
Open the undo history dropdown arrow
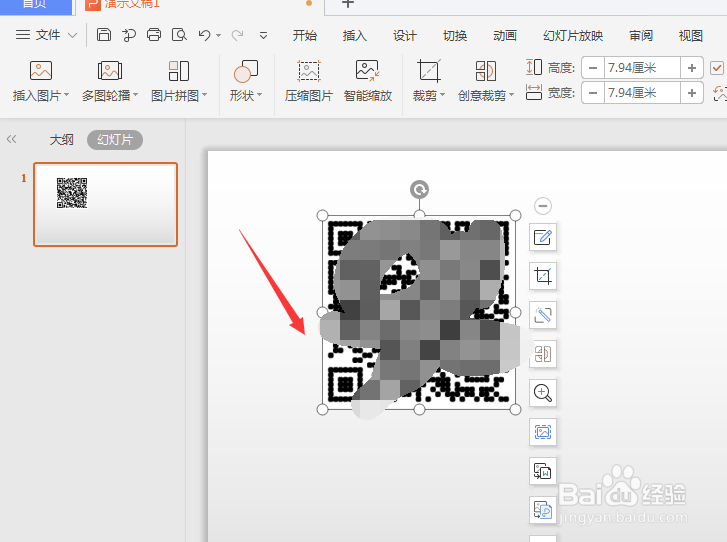218,35
